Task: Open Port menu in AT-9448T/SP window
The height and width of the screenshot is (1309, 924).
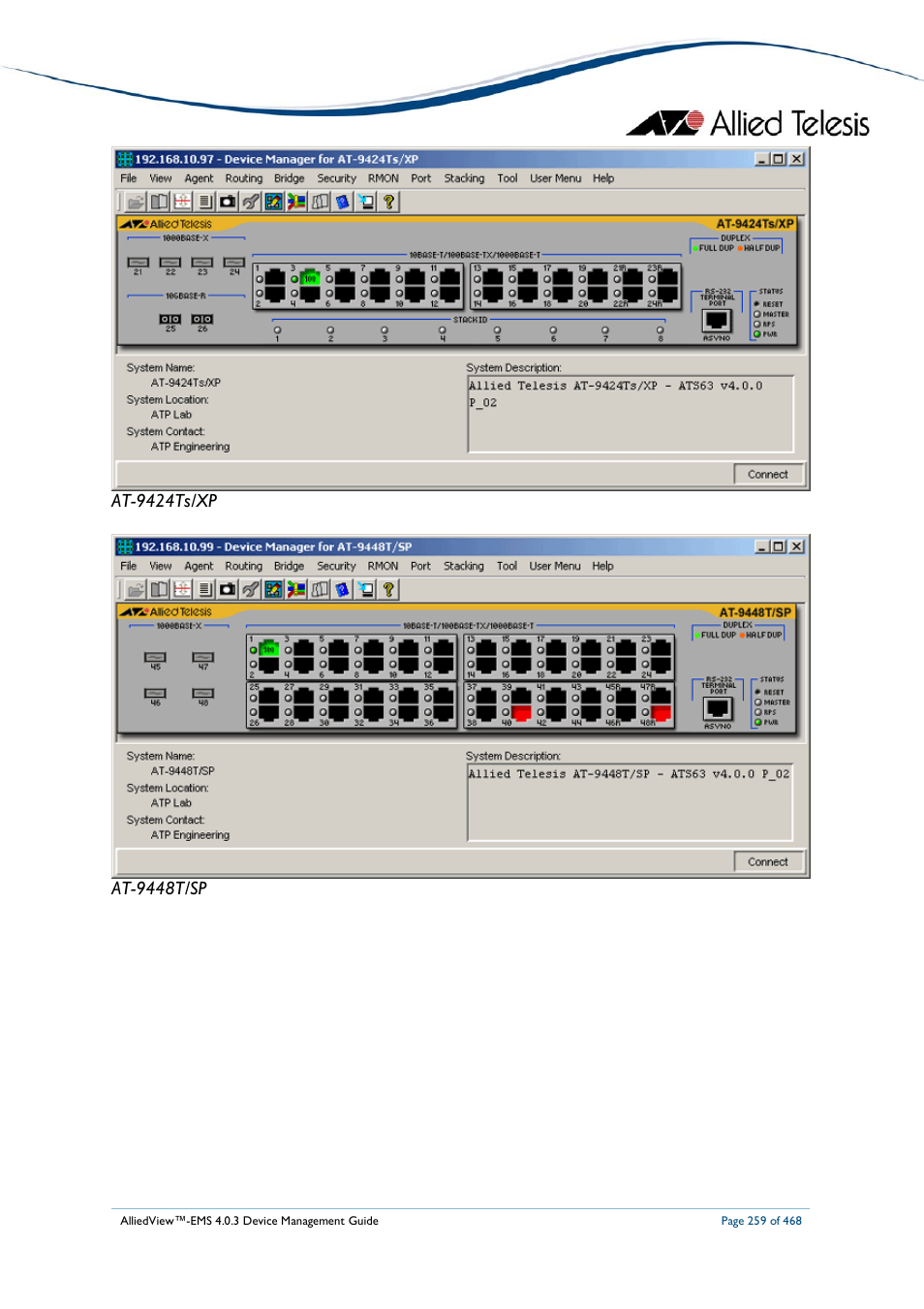Action: pos(420,566)
